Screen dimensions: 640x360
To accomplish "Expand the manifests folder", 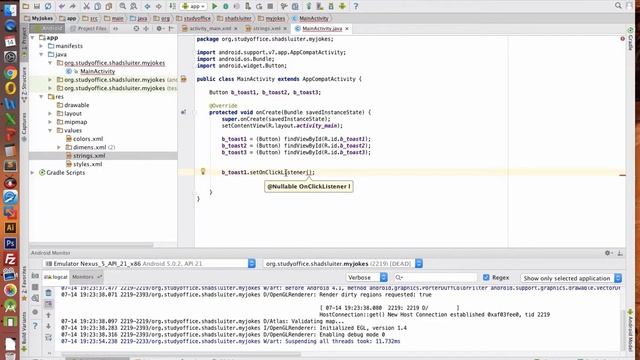I will pyautogui.click(x=41, y=46).
